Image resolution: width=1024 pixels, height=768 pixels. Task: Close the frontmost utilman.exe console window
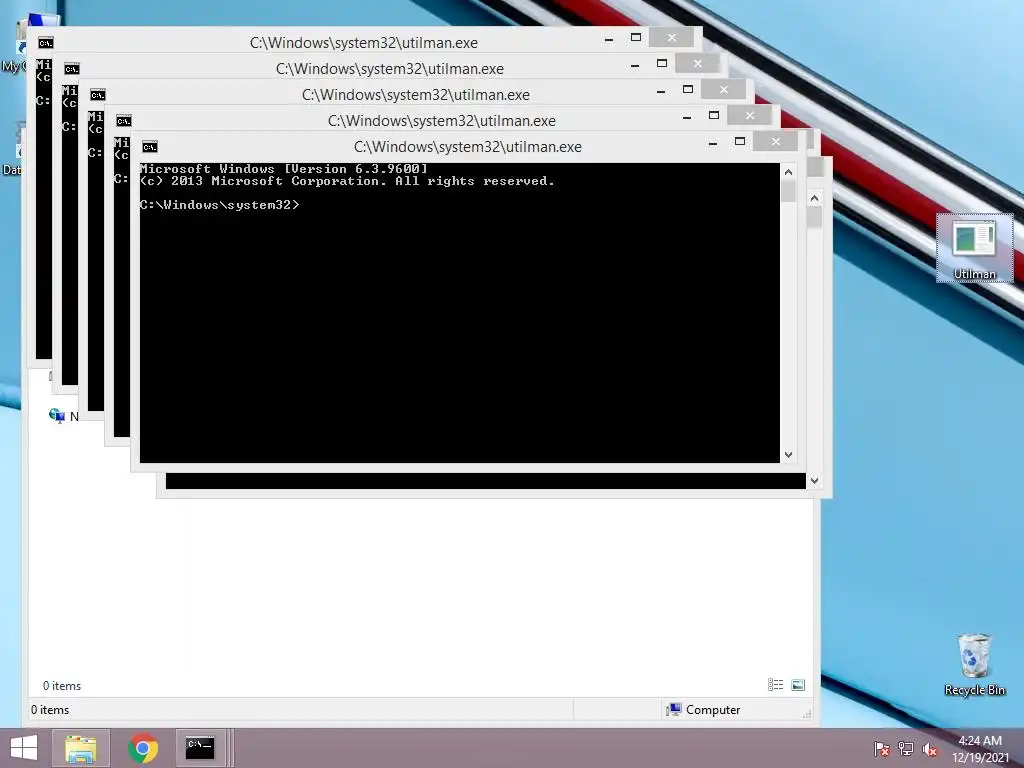(775, 141)
